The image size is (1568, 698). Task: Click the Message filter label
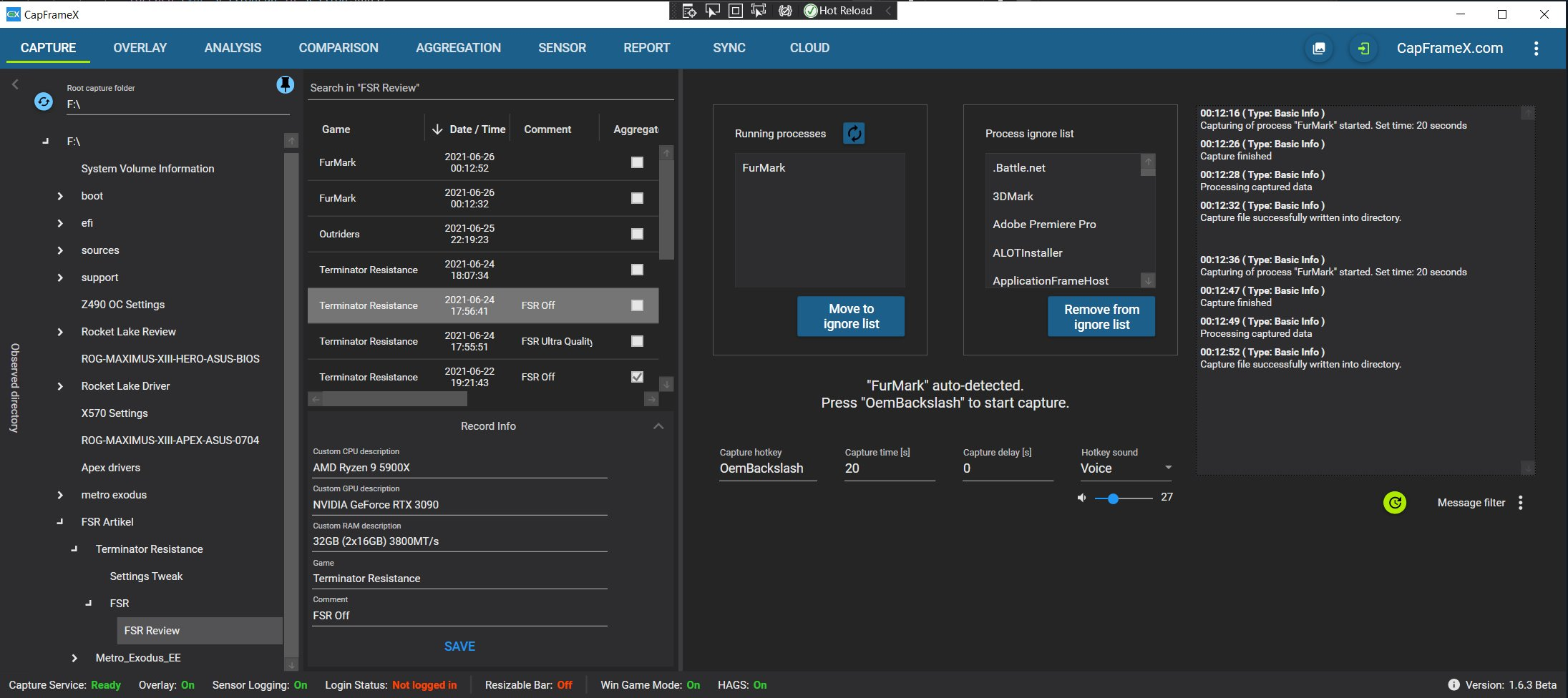[1471, 503]
